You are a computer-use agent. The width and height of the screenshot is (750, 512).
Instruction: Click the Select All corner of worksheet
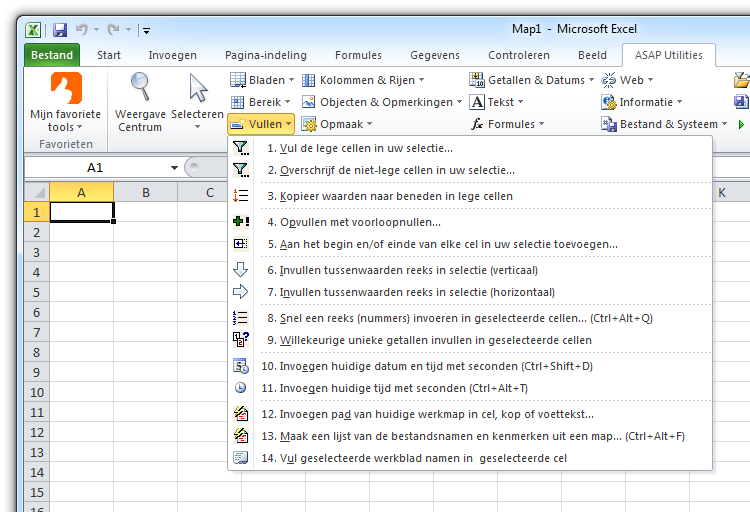tap(37, 192)
